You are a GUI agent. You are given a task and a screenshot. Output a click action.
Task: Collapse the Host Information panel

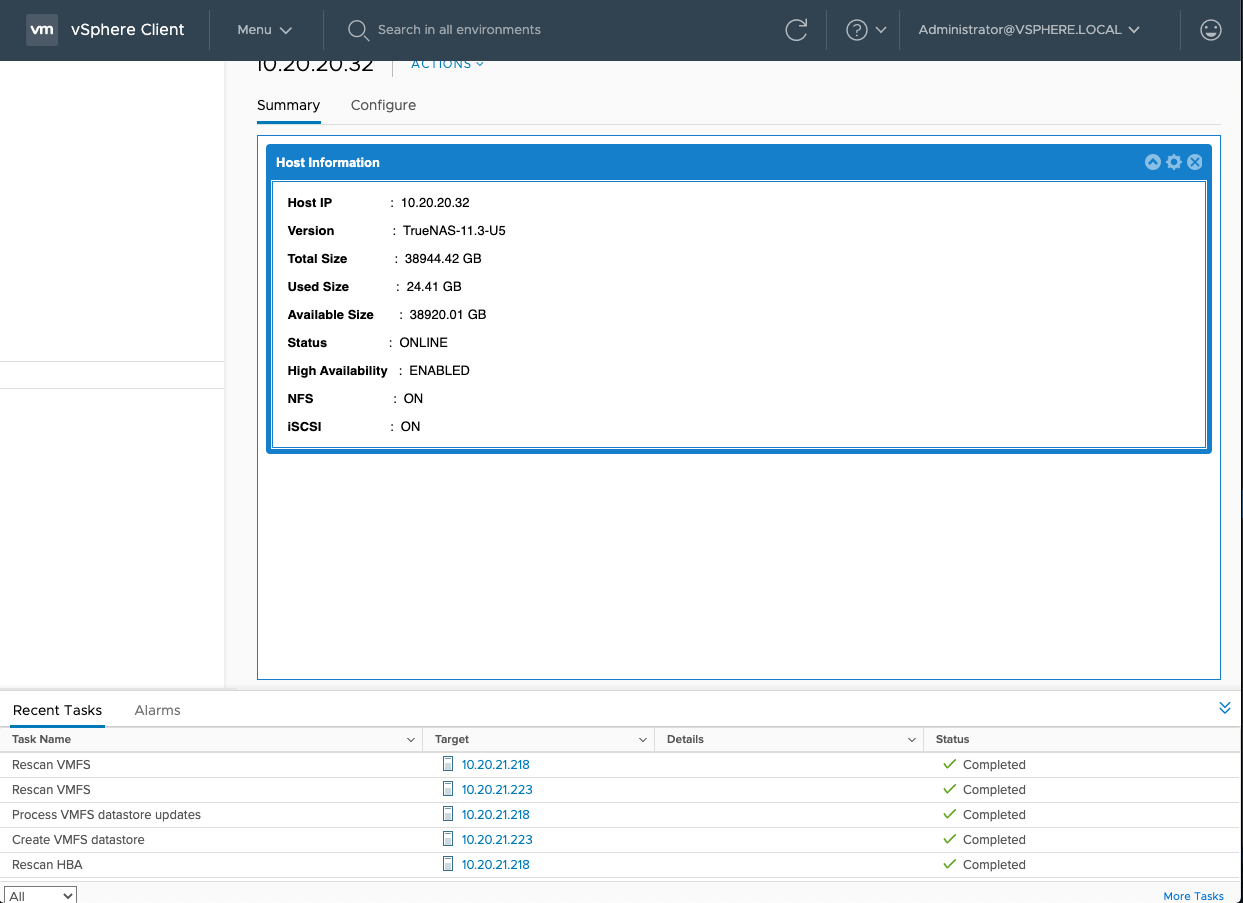1153,162
